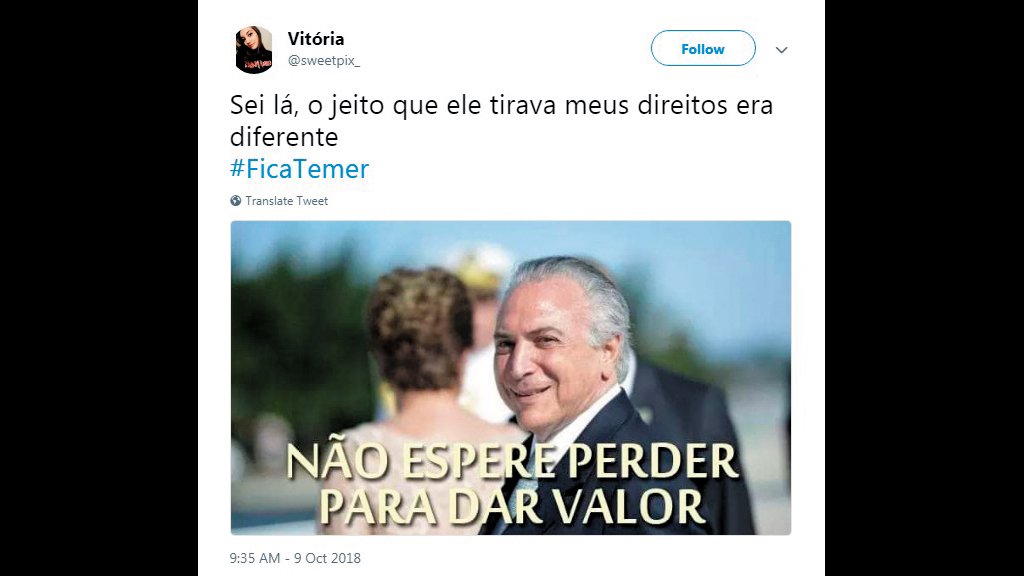Open the #FicaTemer hashtag
The image size is (1024, 576).
pyautogui.click(x=299, y=169)
